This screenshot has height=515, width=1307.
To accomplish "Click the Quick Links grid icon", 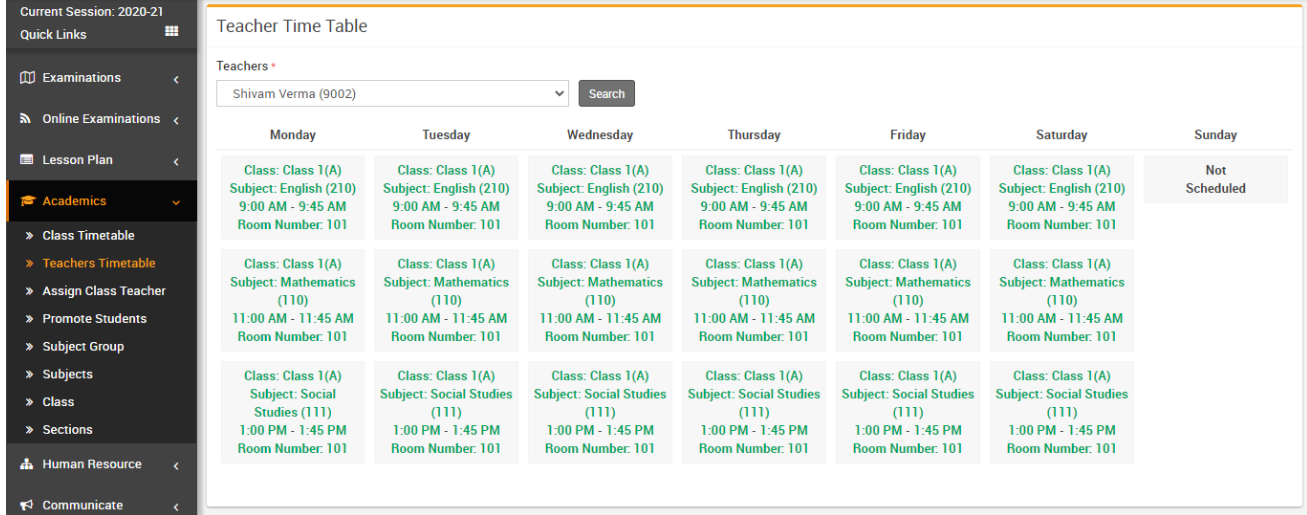I will pos(171,33).
